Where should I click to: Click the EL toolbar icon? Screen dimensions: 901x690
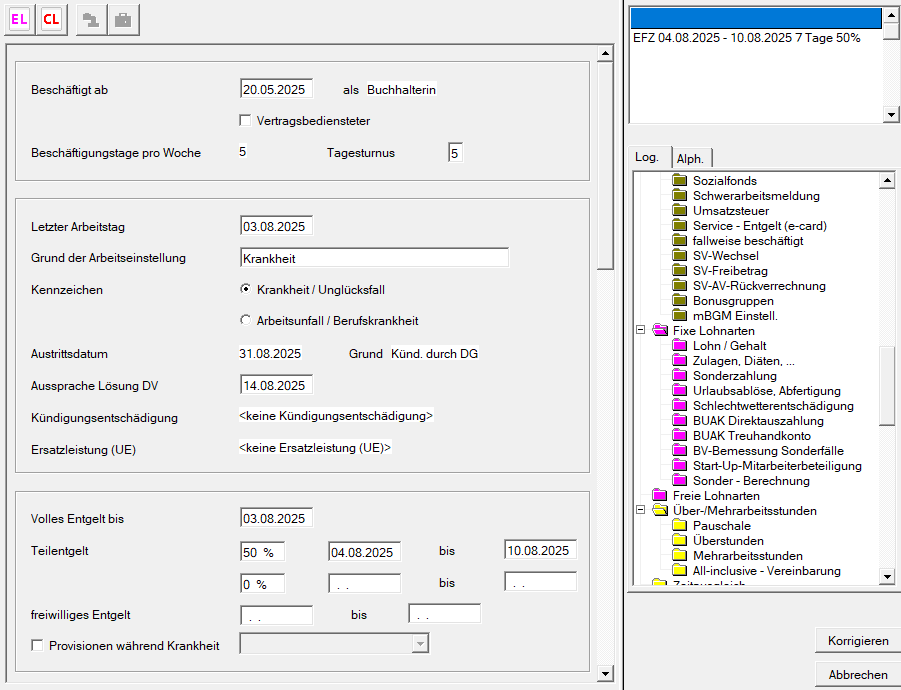pos(20,19)
